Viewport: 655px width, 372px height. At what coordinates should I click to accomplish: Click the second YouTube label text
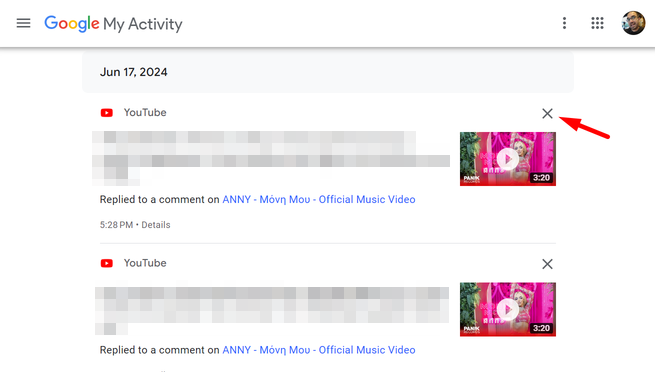tap(145, 263)
